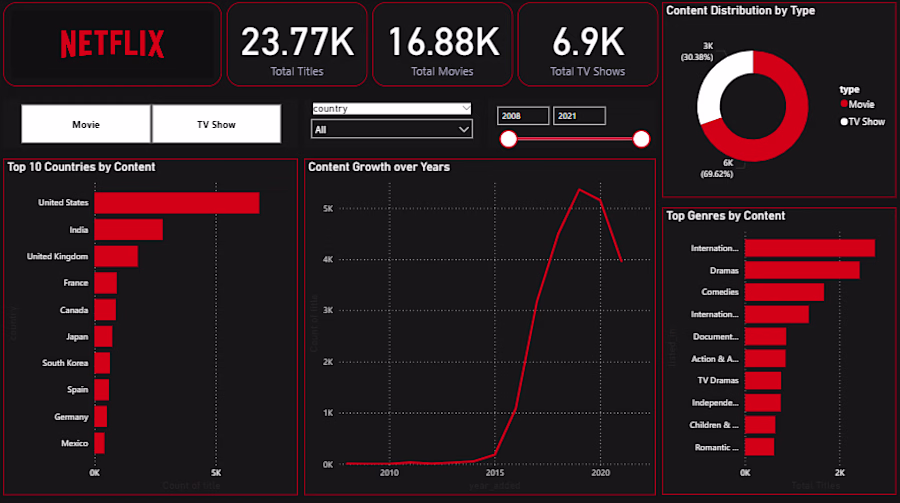Click the peak of the growth line
This screenshot has width=900, height=503.
click(580, 189)
